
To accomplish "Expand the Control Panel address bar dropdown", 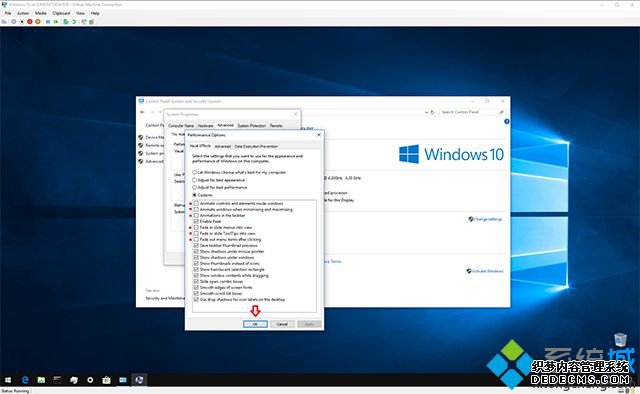I will coord(427,112).
